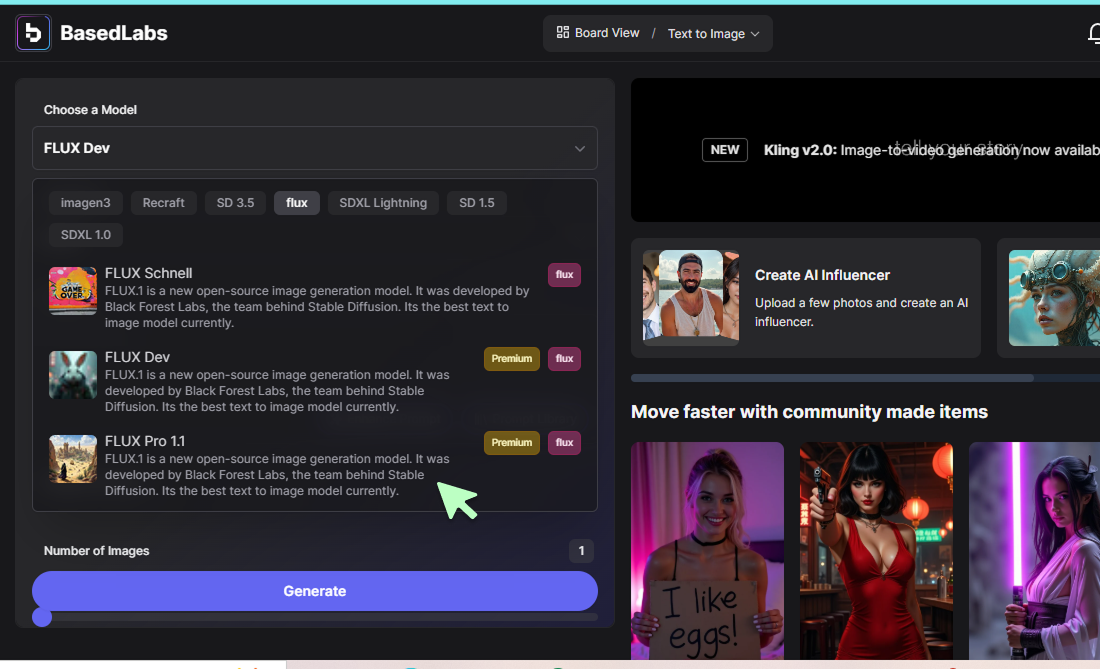Select the SDXL Lightning filter tab
Screen dimensions: 1100x669
click(383, 203)
